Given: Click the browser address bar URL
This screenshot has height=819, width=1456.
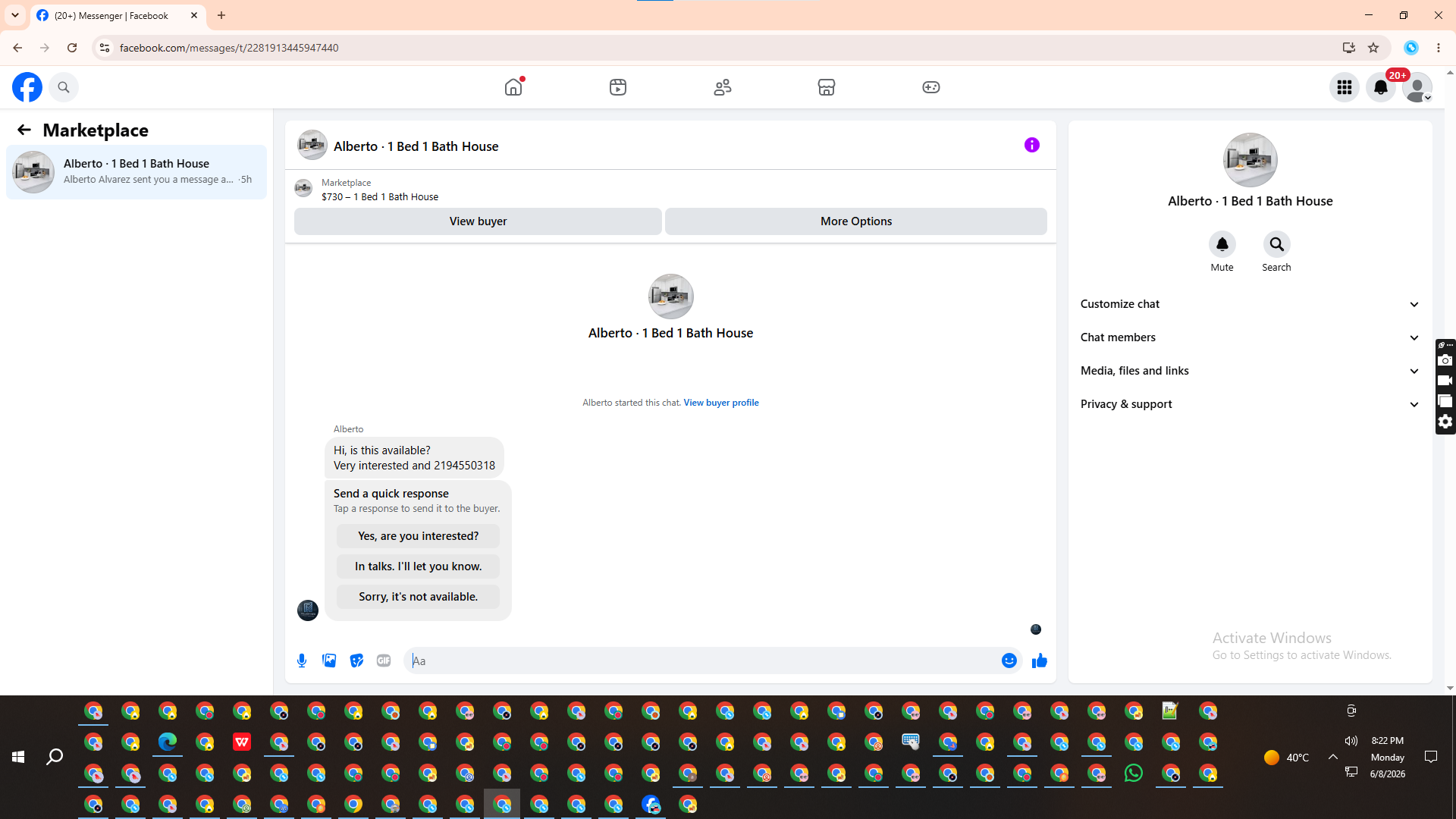Looking at the screenshot, I should [229, 48].
